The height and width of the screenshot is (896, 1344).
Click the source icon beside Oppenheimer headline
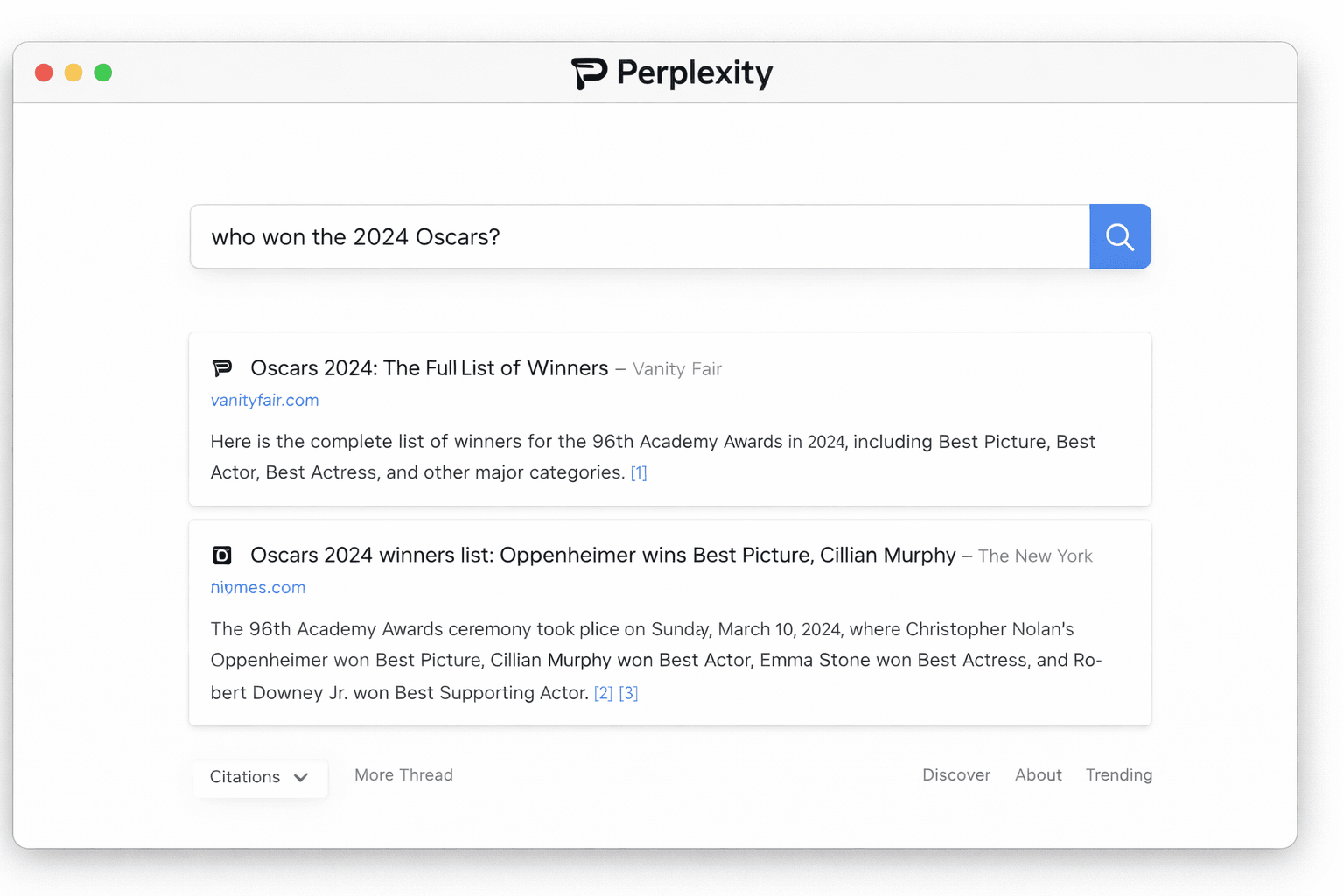point(222,555)
